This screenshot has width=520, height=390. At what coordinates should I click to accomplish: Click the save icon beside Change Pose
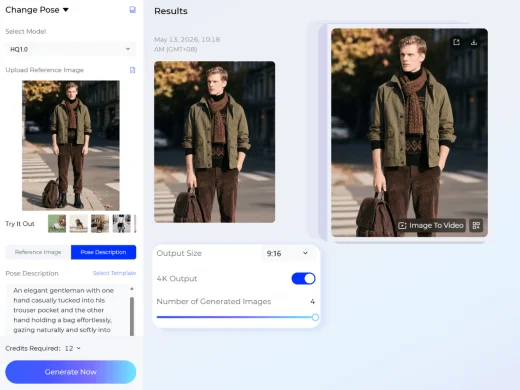132,10
